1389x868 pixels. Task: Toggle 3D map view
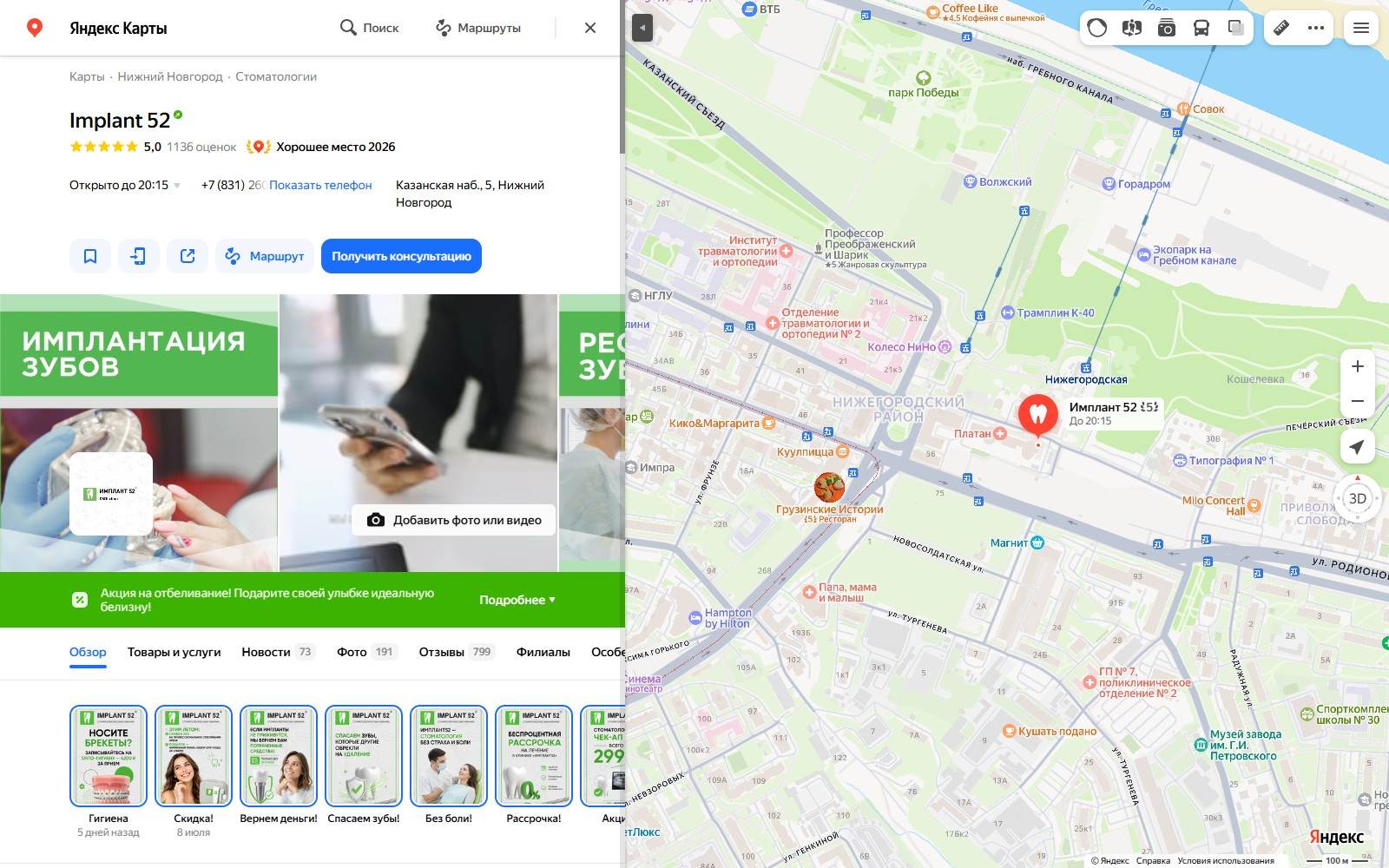pyautogui.click(x=1358, y=498)
